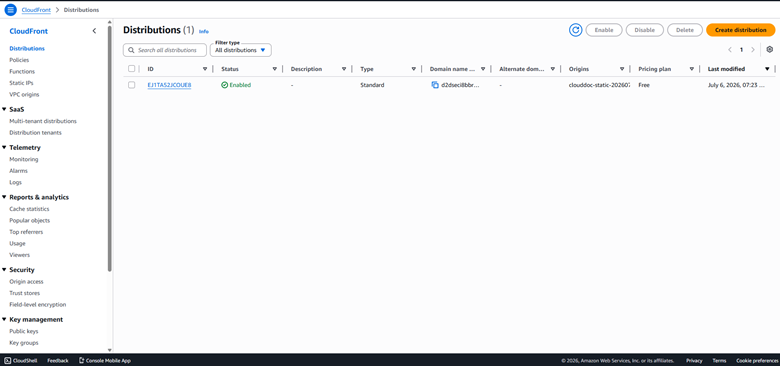
Task: Click the sidebar vertical scrollbar thumb
Action: coord(109,148)
